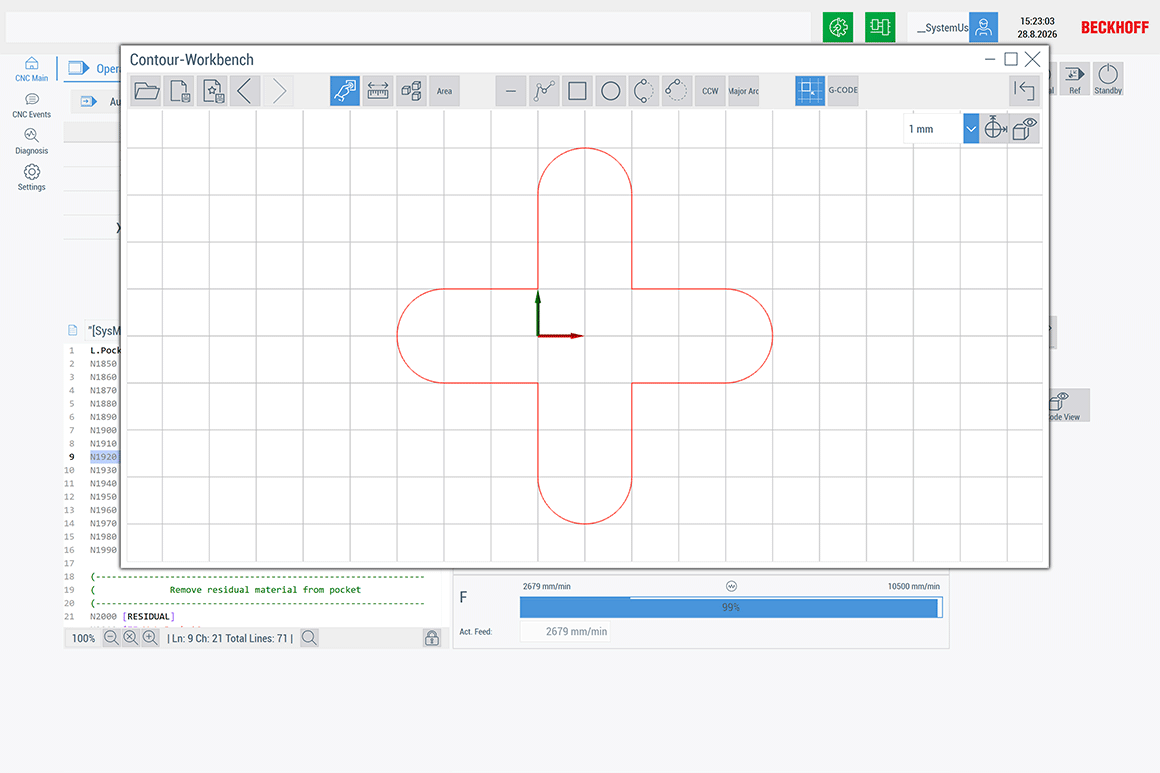Click the set origin crosshair icon
The width and height of the screenshot is (1160, 773).
click(995, 129)
